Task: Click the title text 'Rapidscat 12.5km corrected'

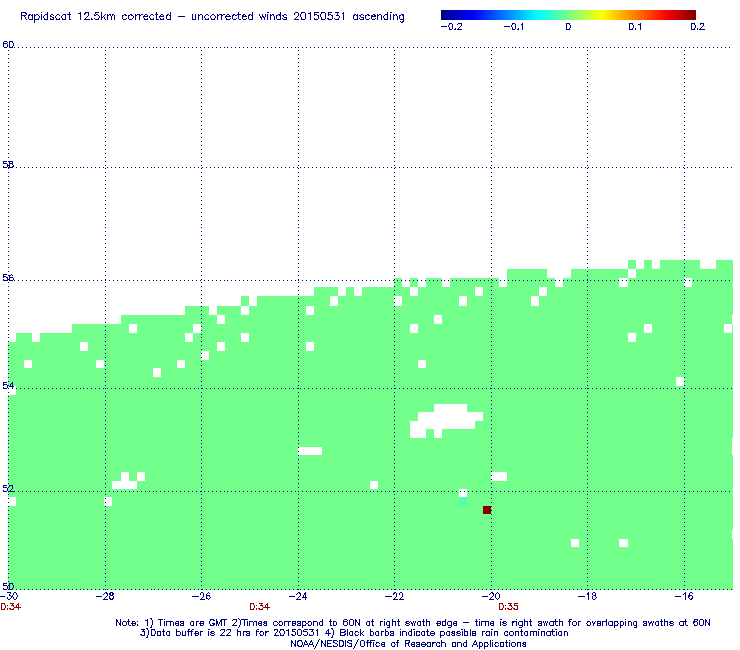Action: click(x=96, y=17)
